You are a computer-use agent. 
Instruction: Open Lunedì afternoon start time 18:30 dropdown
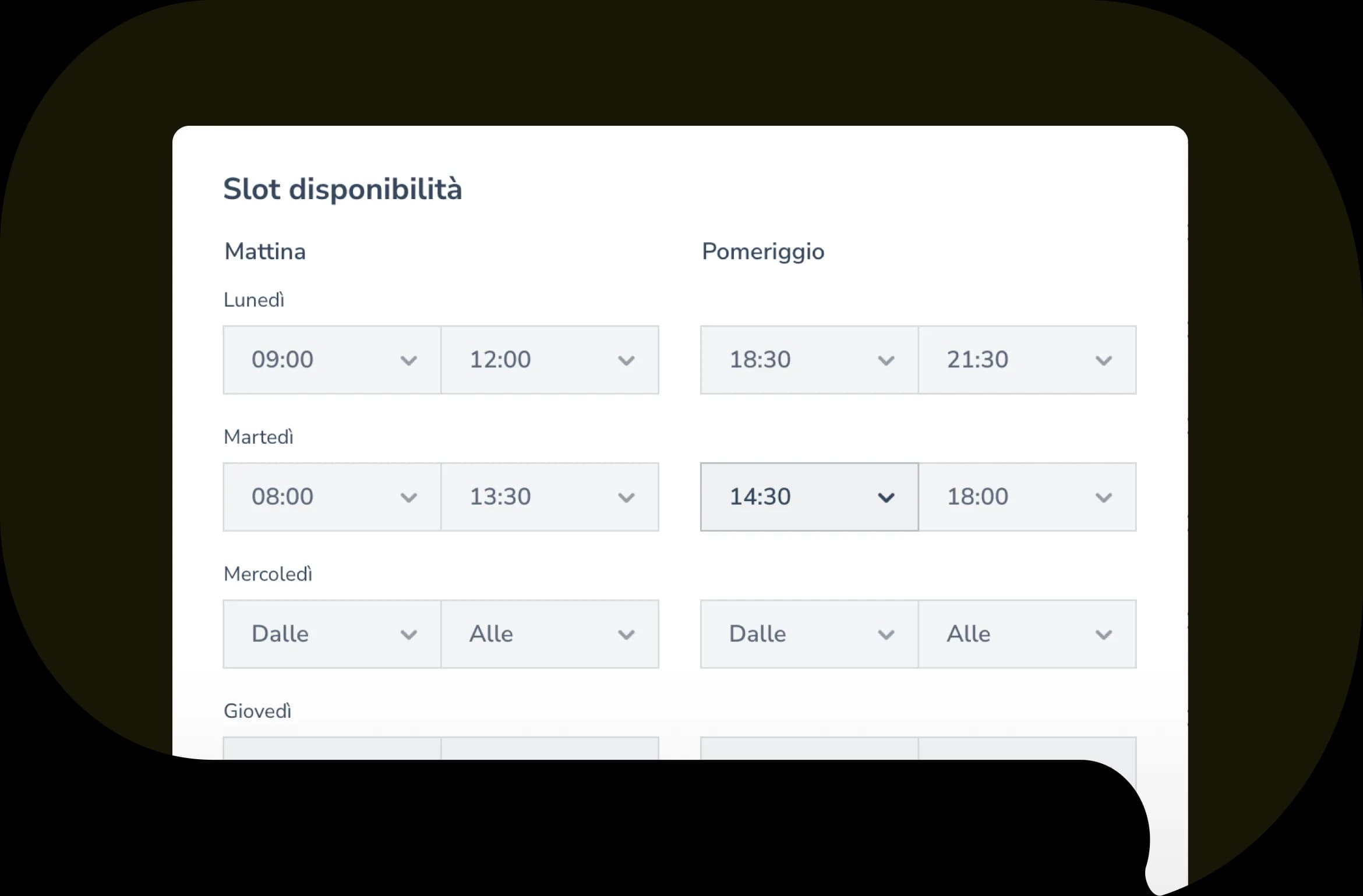[x=809, y=360]
